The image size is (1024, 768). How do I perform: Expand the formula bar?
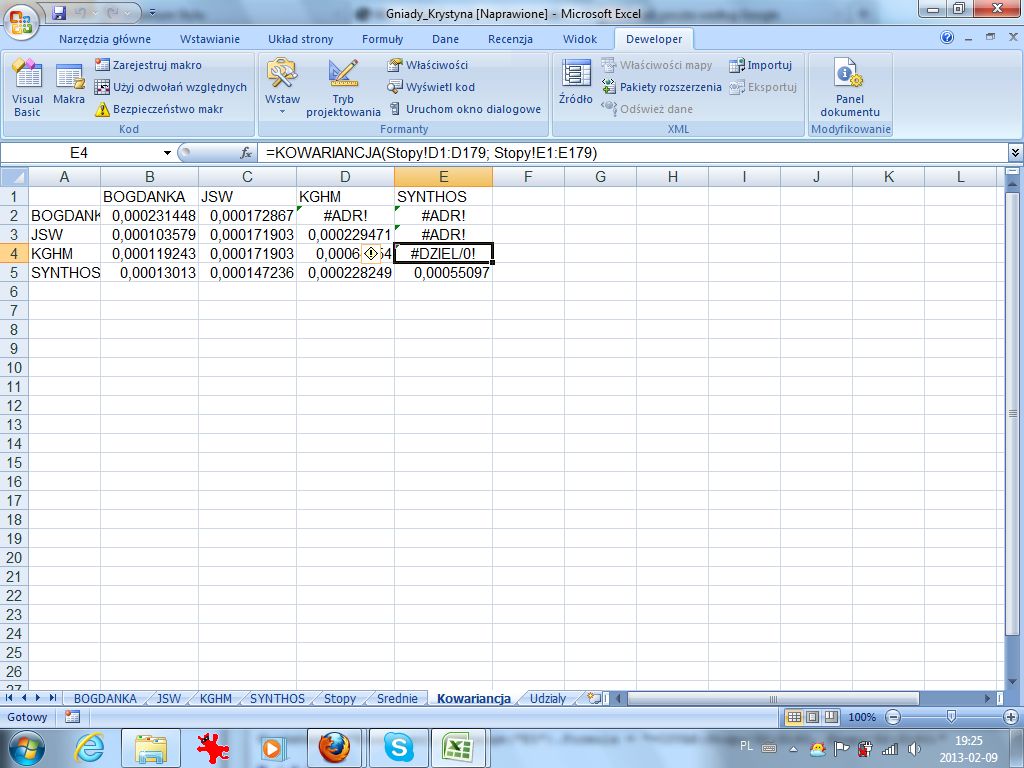coord(1016,153)
